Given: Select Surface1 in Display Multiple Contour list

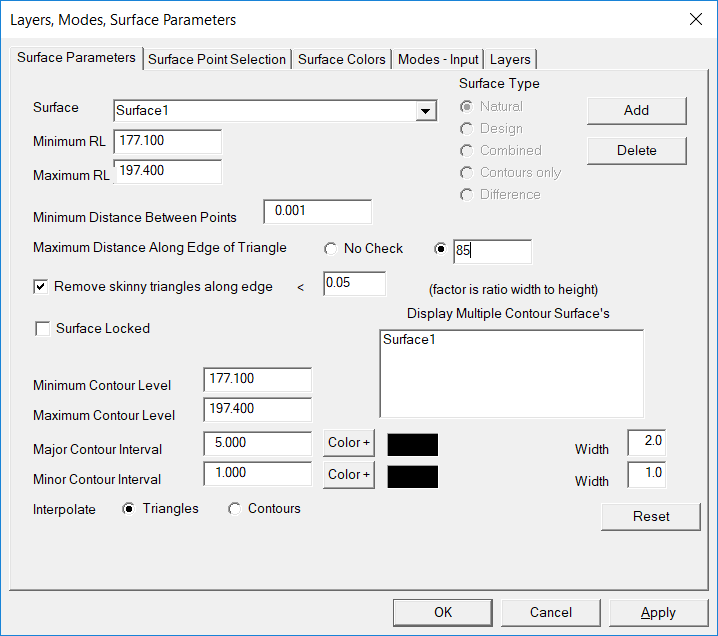Looking at the screenshot, I should coord(409,340).
